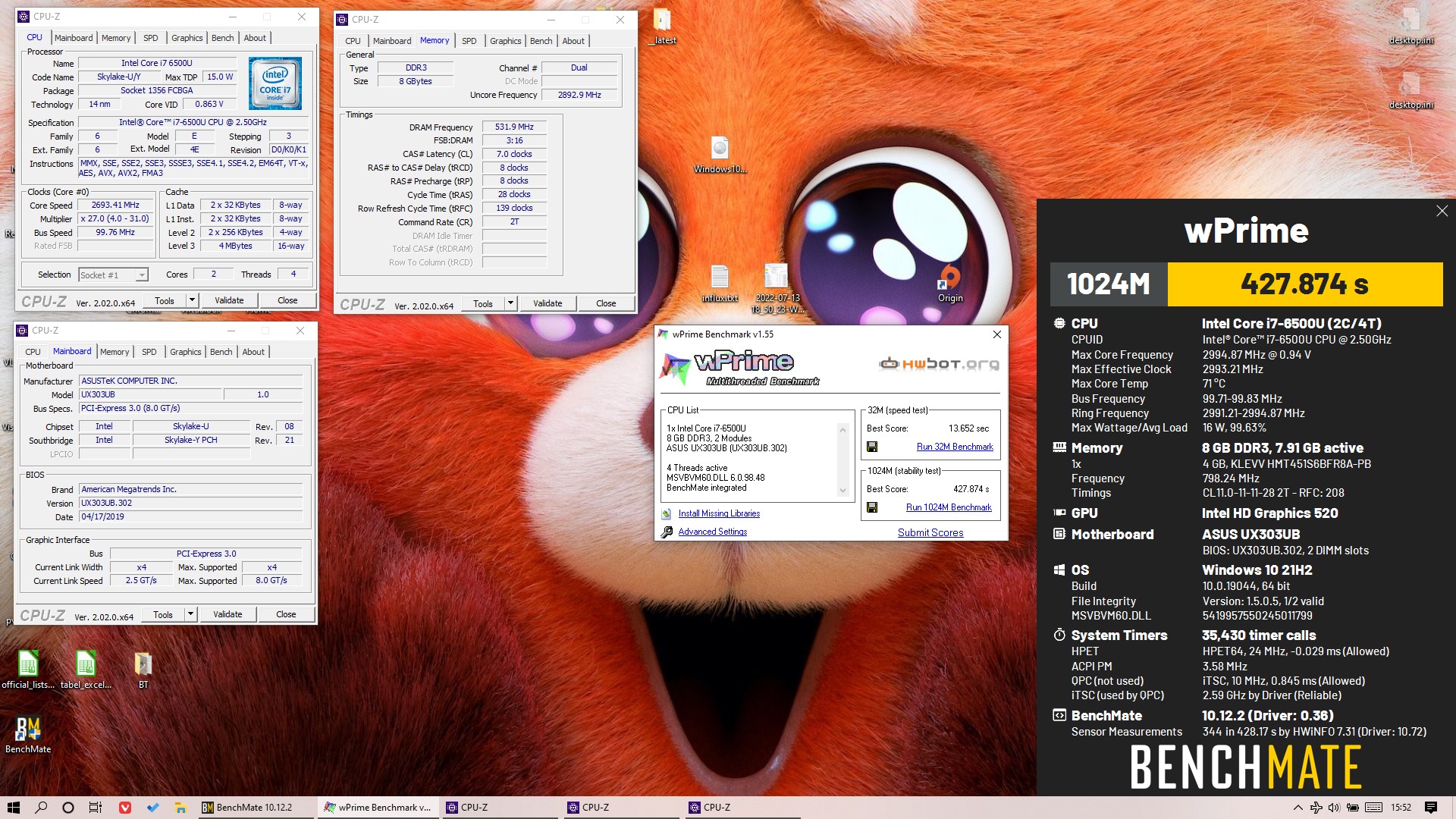This screenshot has width=1456, height=819.
Task: Click the Uncore Frequency value 2892.9 MHz
Action: tap(579, 95)
